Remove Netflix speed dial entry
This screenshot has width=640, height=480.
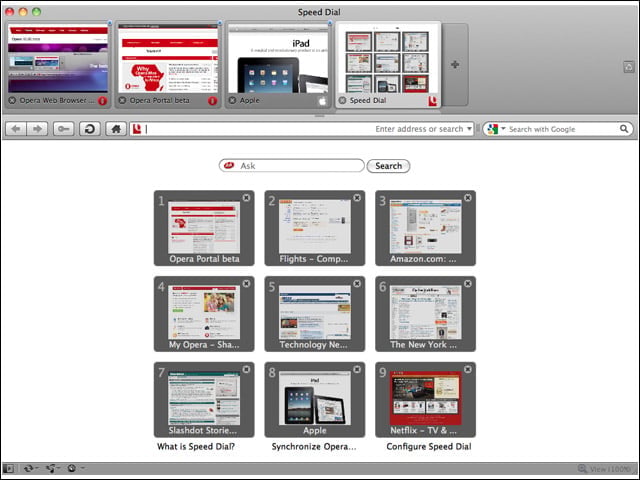[468, 369]
